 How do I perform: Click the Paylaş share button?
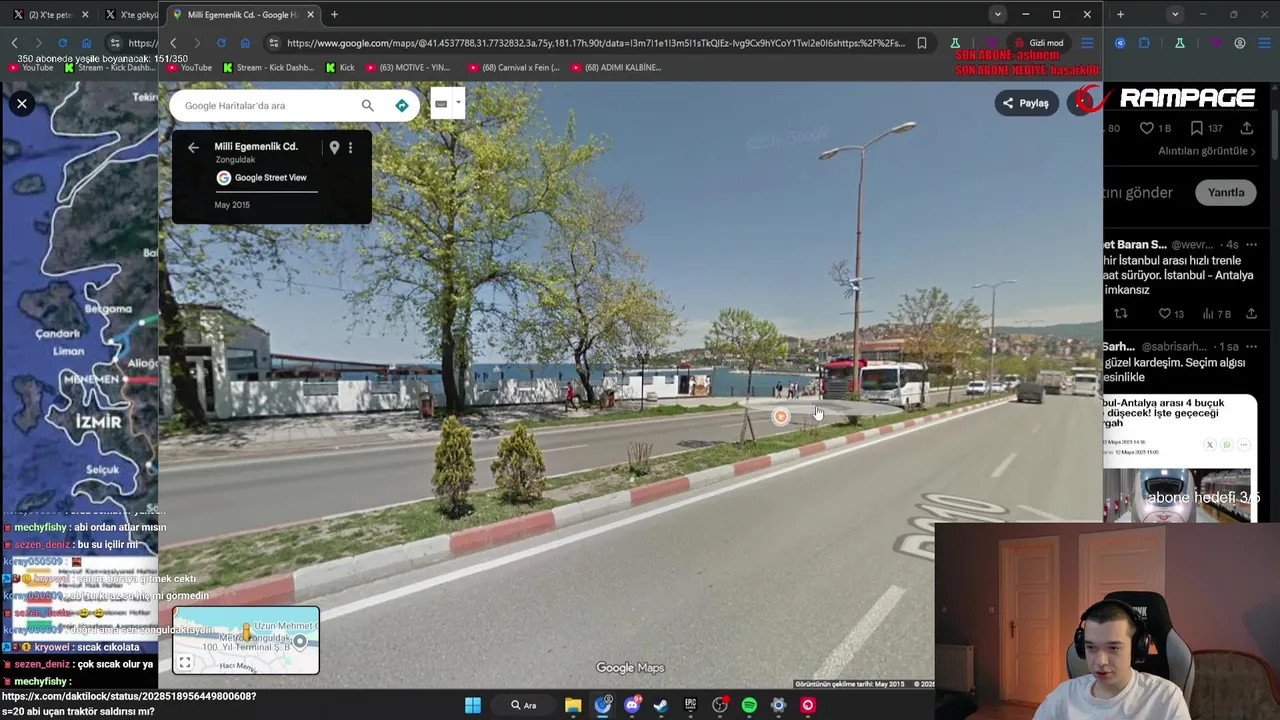1026,103
